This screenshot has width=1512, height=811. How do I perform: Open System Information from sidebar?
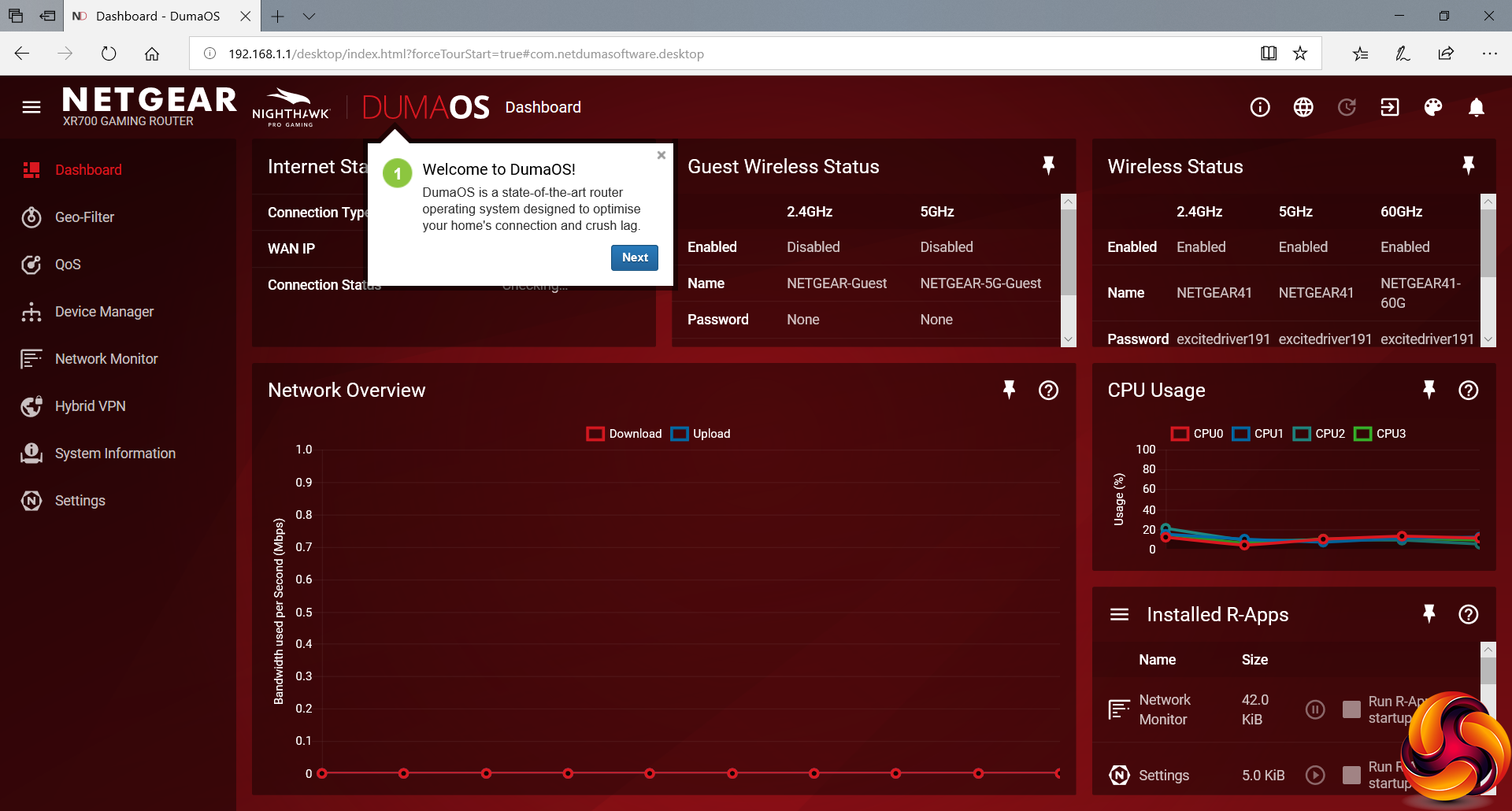(x=115, y=453)
